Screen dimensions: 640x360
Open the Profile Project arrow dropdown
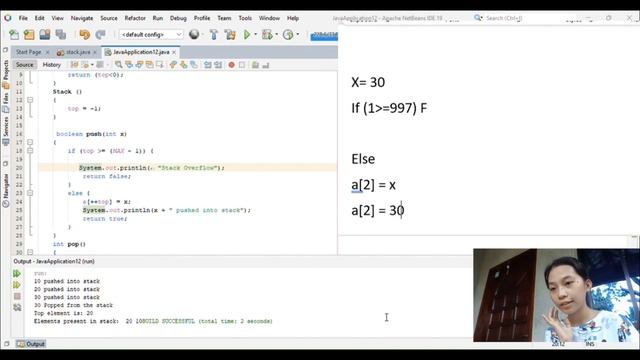pyautogui.click(x=298, y=35)
